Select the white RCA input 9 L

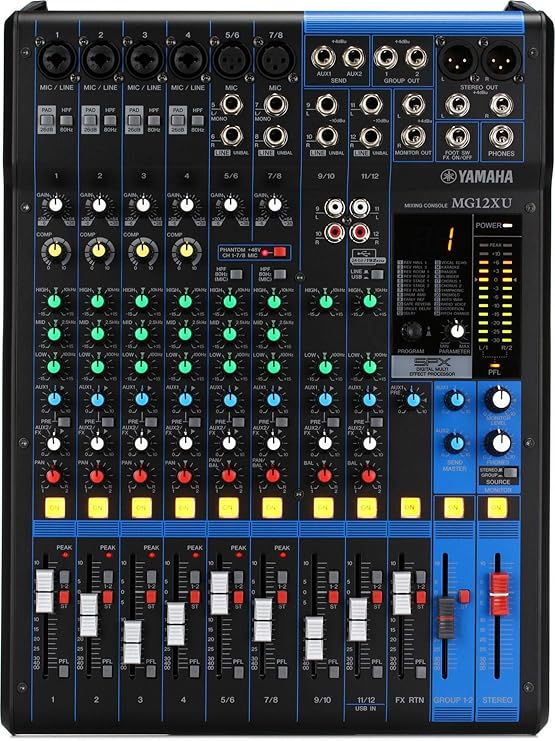[337, 207]
